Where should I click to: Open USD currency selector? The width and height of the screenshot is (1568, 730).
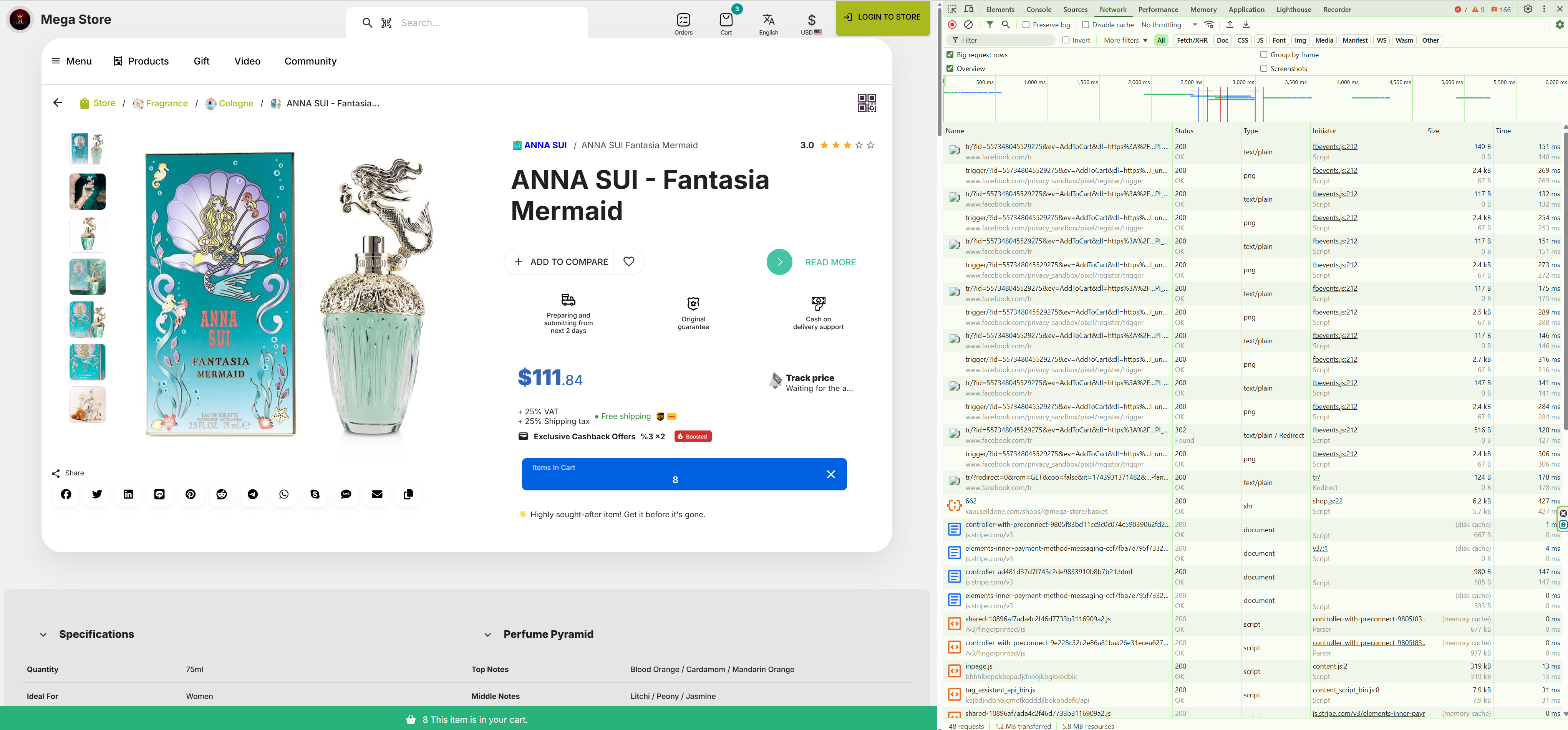811,24
